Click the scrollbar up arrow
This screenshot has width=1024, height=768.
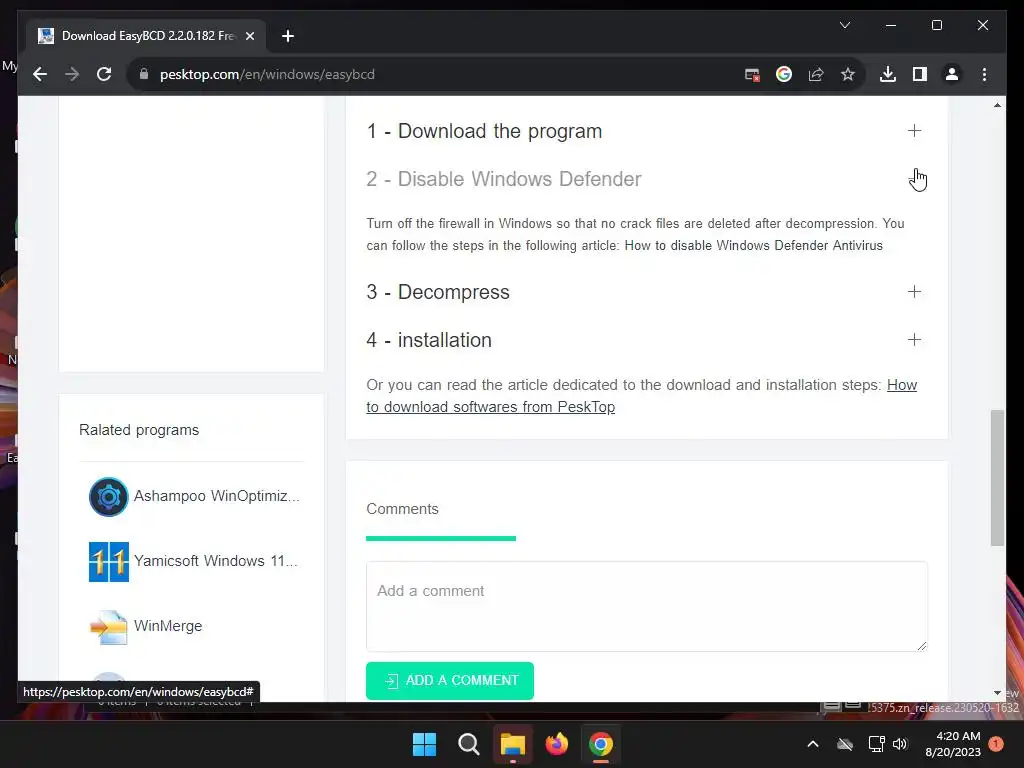pos(997,105)
